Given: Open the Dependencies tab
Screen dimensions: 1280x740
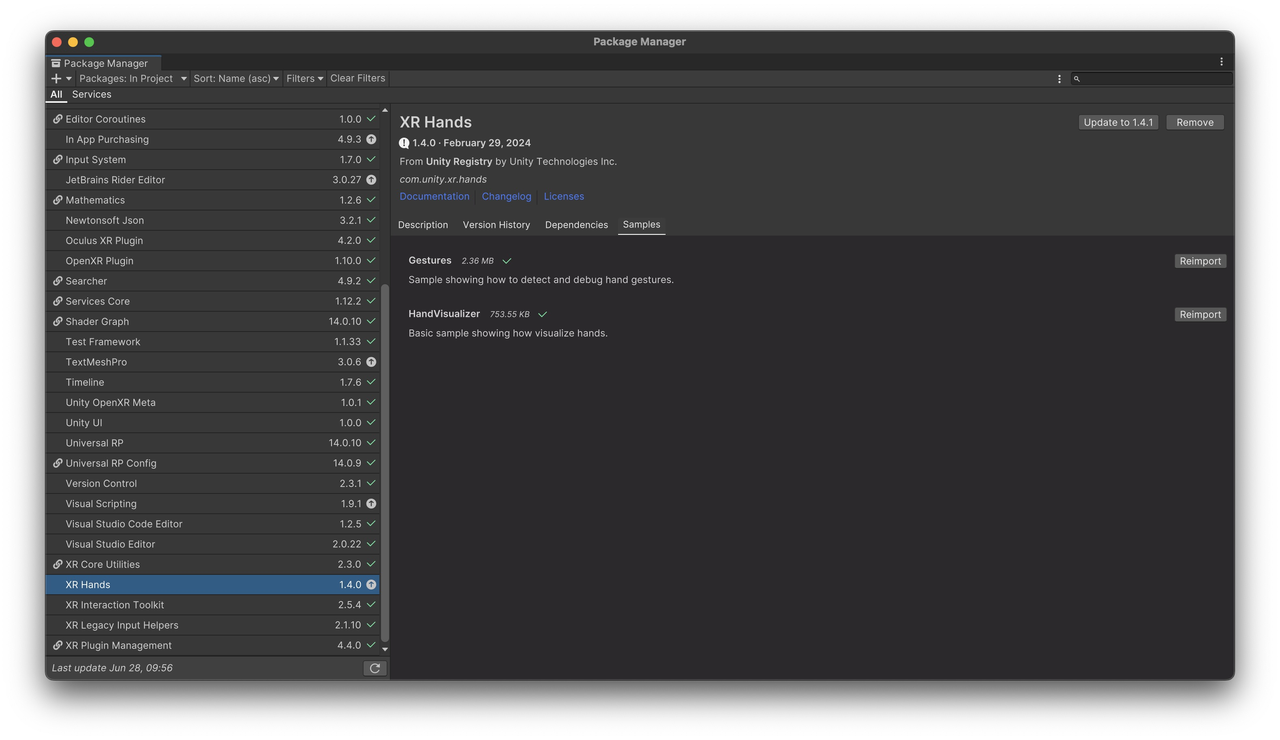Looking at the screenshot, I should click(x=576, y=225).
